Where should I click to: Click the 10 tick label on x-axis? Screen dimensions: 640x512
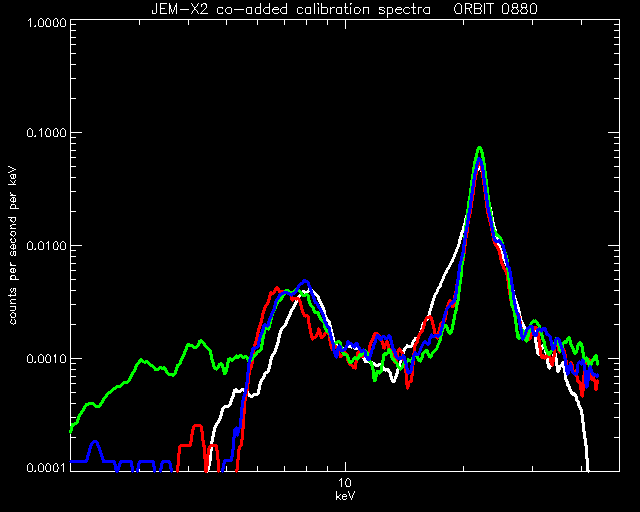point(345,483)
